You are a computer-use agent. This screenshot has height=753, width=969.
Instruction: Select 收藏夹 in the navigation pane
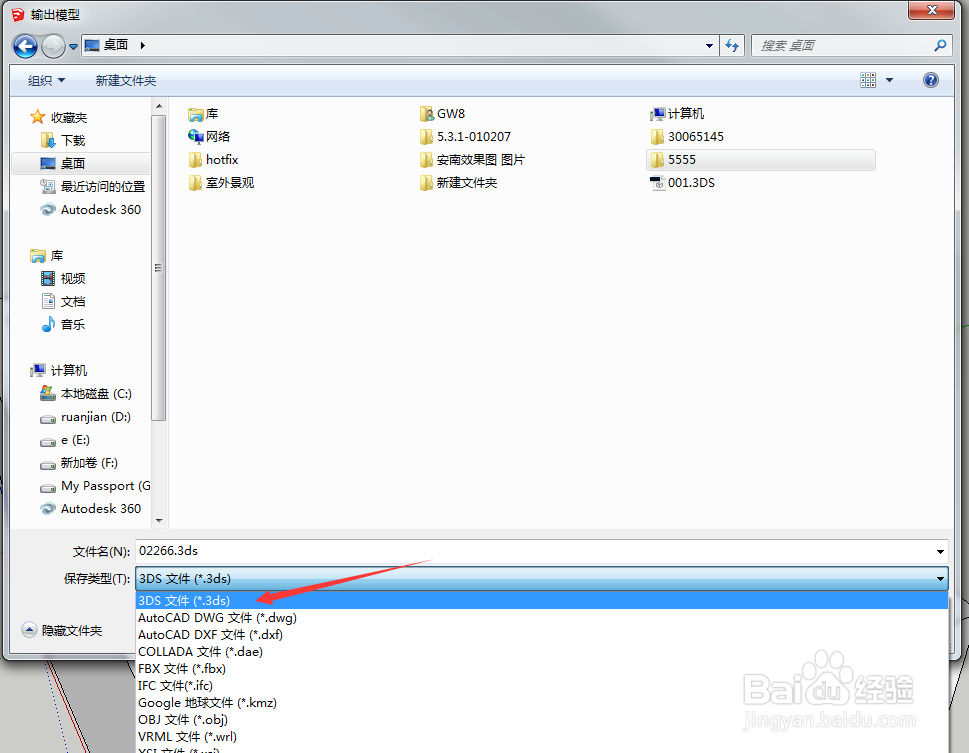[x=59, y=117]
